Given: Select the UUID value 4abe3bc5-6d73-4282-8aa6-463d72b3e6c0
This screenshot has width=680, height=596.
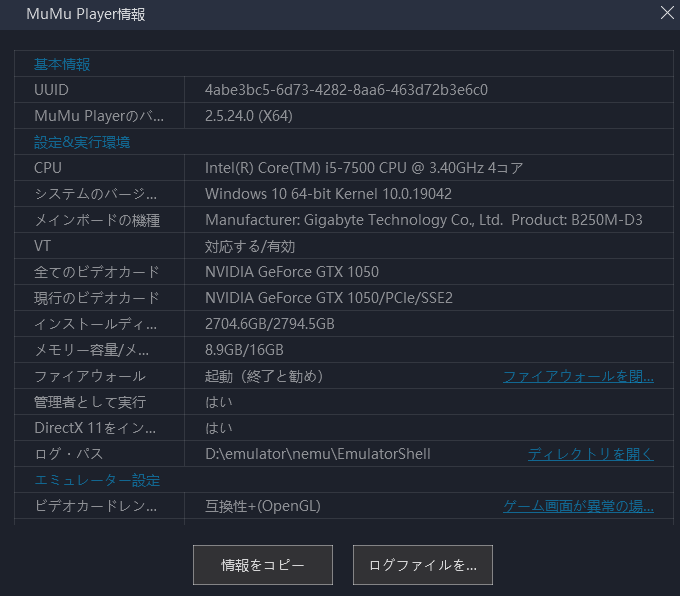Looking at the screenshot, I should (346, 90).
